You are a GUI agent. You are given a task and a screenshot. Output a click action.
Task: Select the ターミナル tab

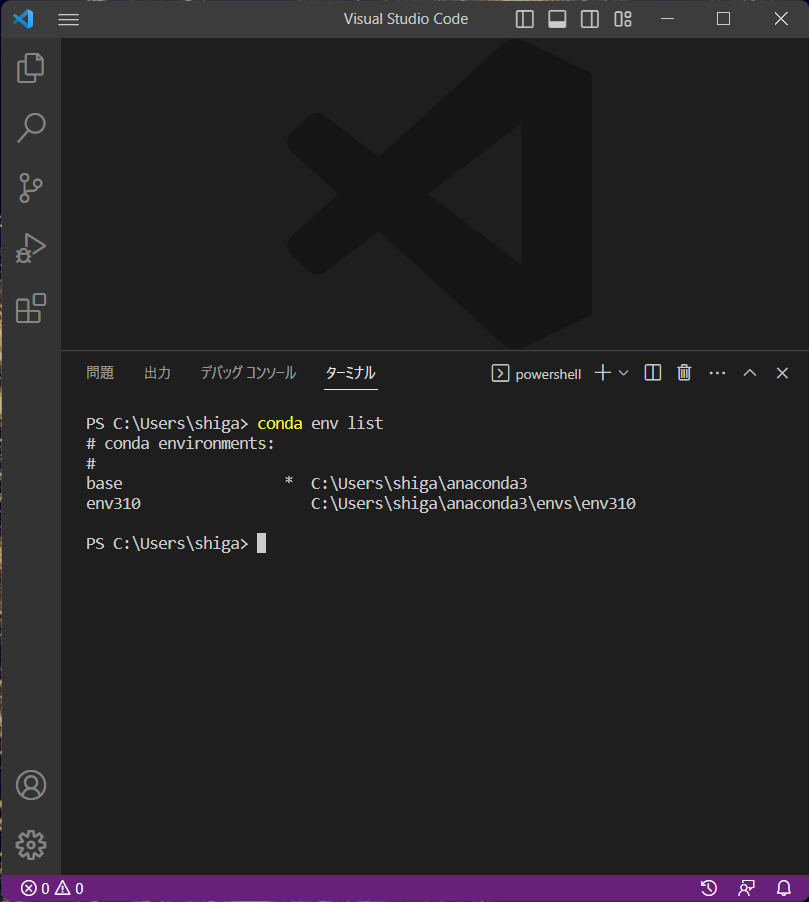(x=350, y=373)
